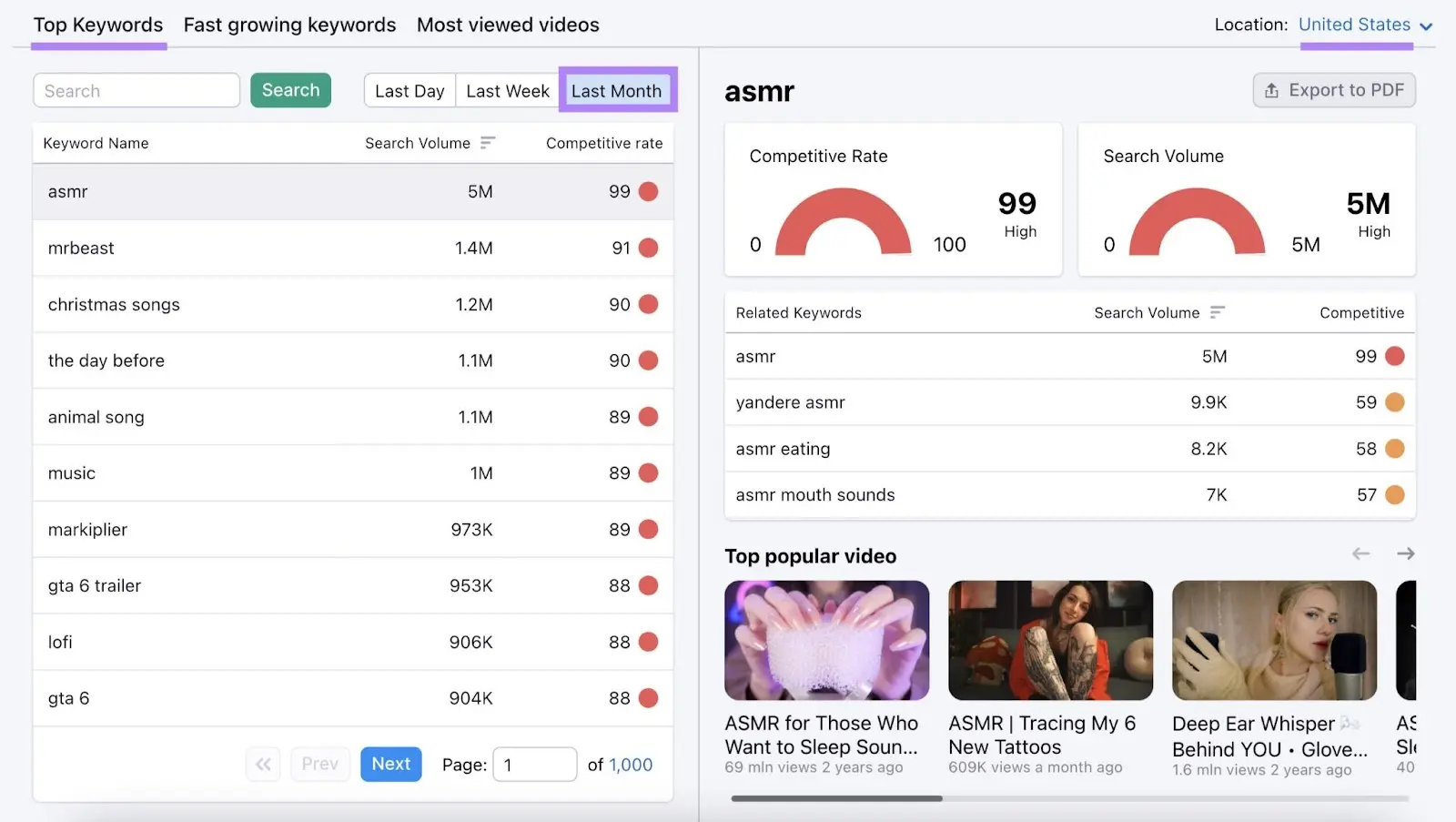1456x822 pixels.
Task: Click the green Search button
Action: coord(290,90)
